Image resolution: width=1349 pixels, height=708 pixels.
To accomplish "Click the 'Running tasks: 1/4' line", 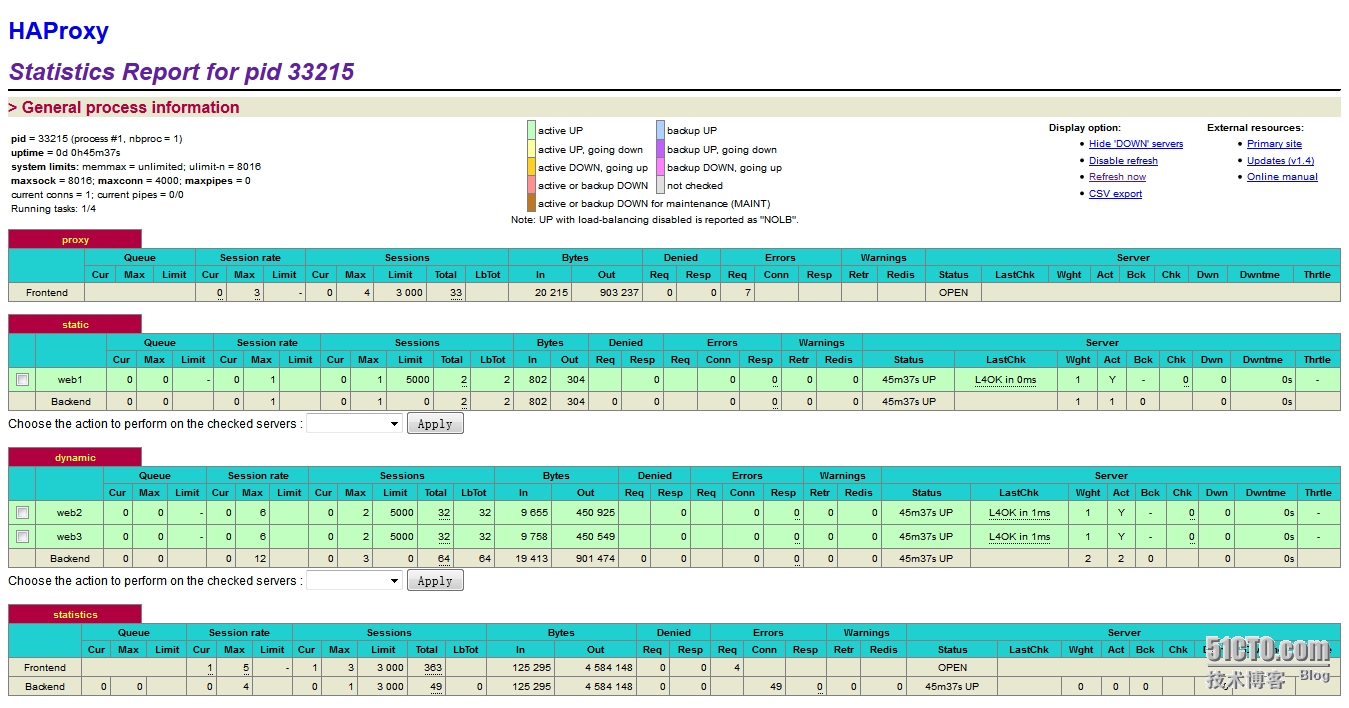I will tap(54, 209).
